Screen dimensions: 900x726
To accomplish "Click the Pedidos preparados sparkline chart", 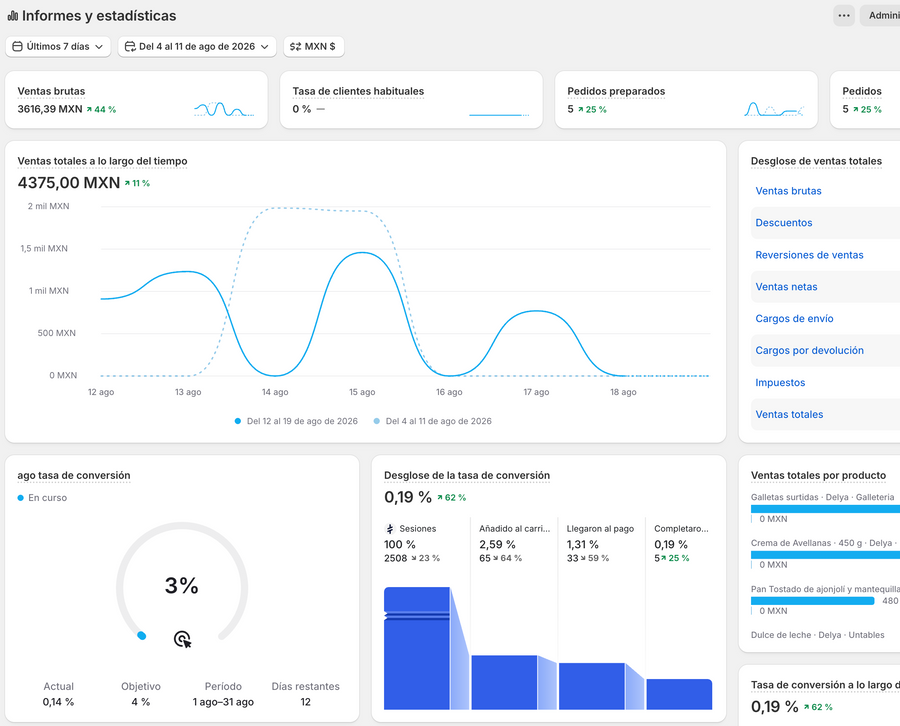I will point(774,108).
